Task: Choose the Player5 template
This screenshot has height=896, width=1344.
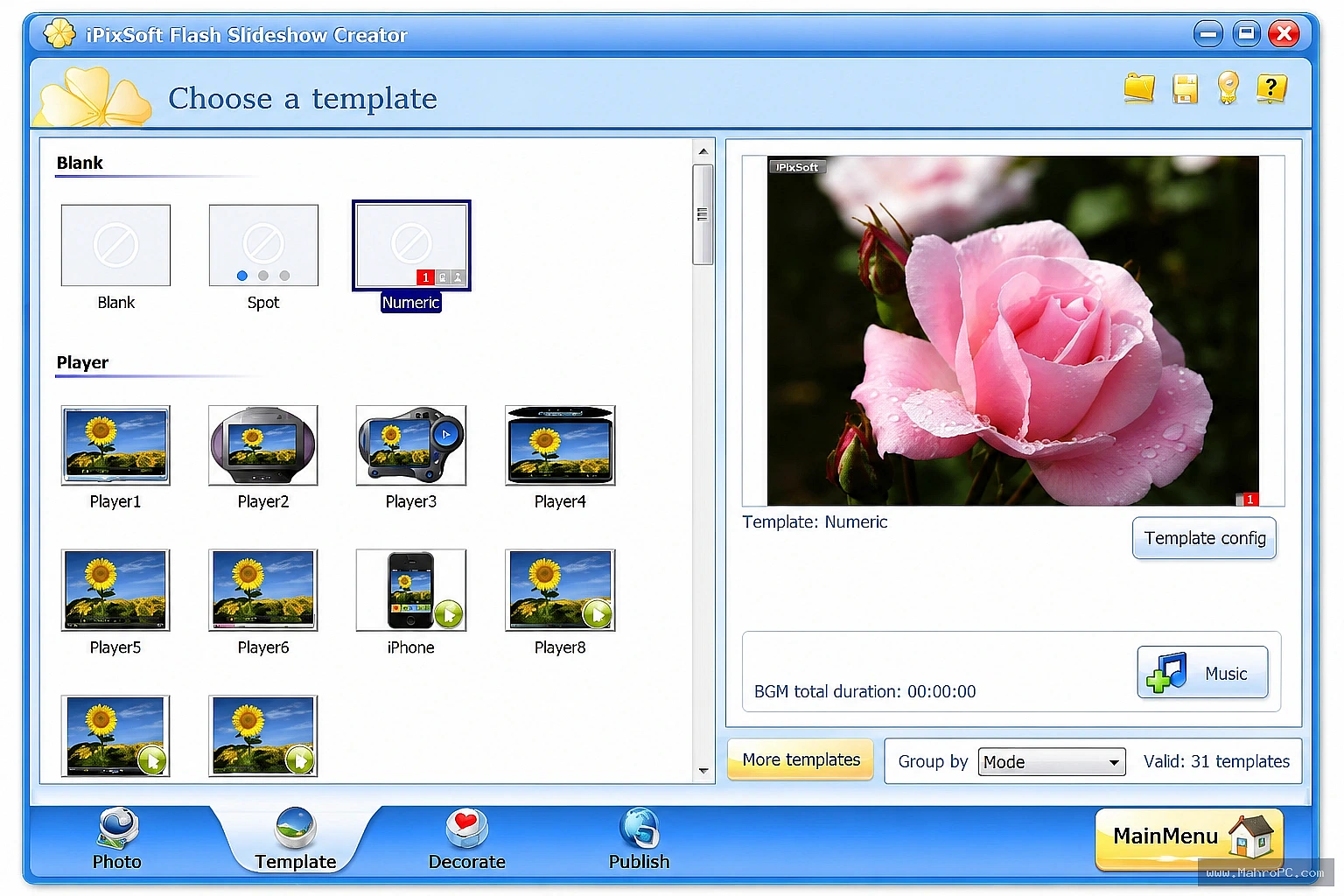Action: coord(115,590)
